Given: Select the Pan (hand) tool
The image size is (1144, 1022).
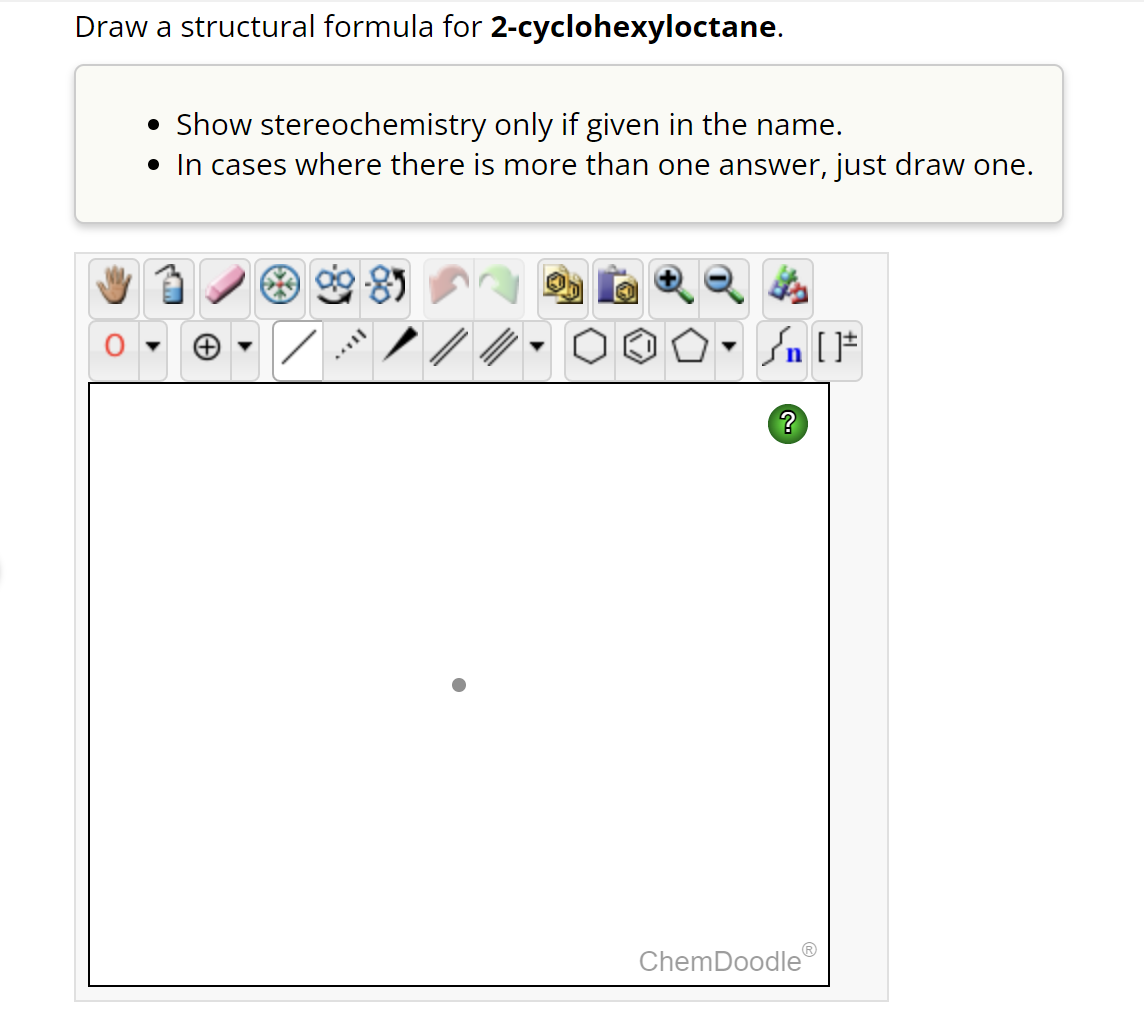Looking at the screenshot, I should (113, 288).
